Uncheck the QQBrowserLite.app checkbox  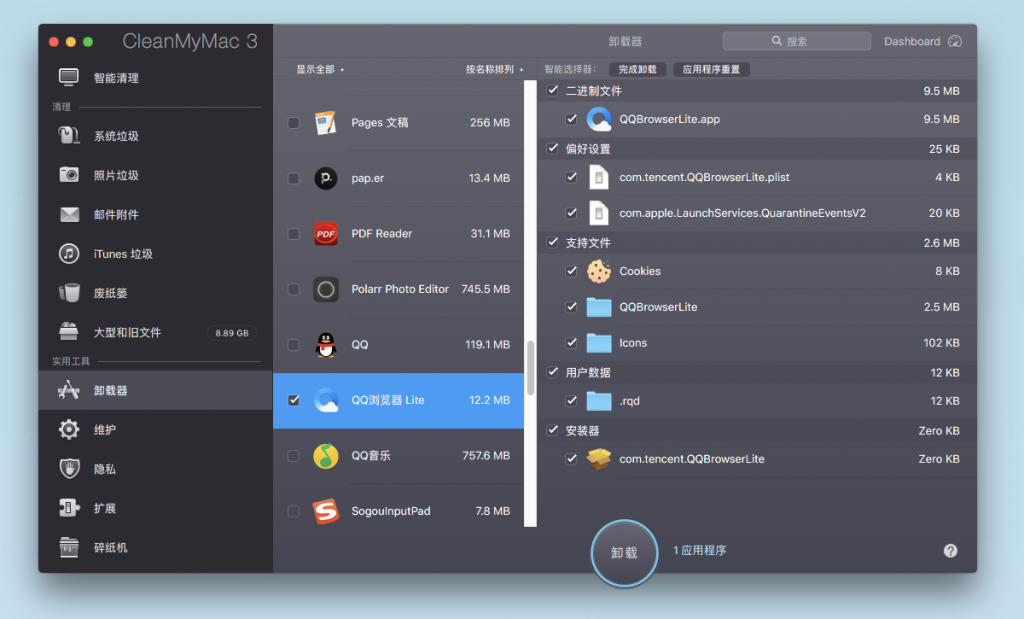click(x=571, y=119)
